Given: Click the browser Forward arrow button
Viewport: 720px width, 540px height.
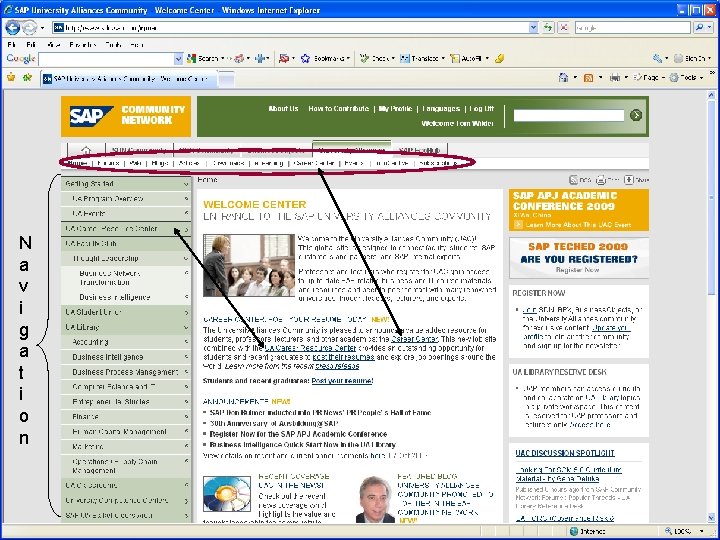Looking at the screenshot, I should click(x=29, y=28).
